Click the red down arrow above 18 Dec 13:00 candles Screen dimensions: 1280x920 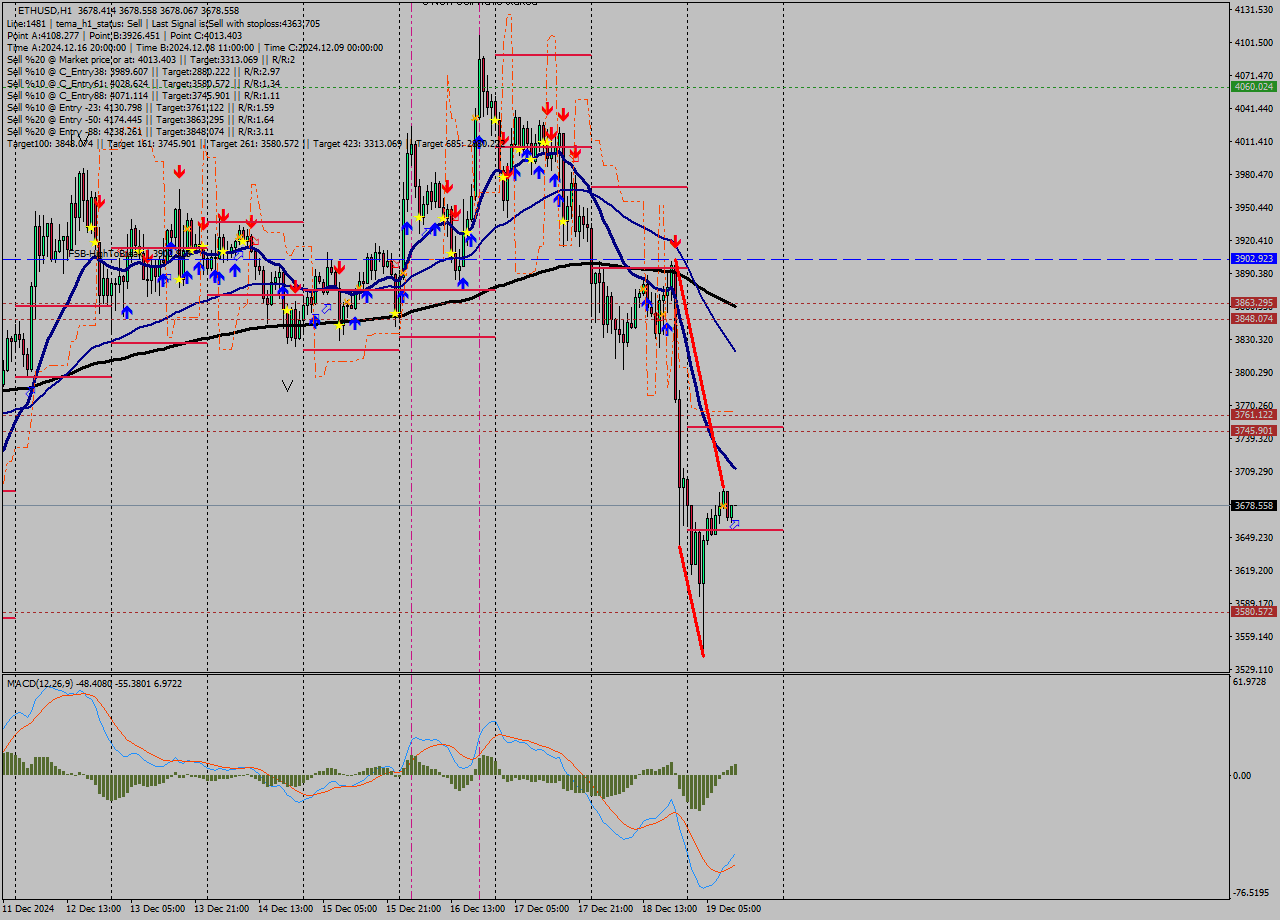(x=676, y=241)
